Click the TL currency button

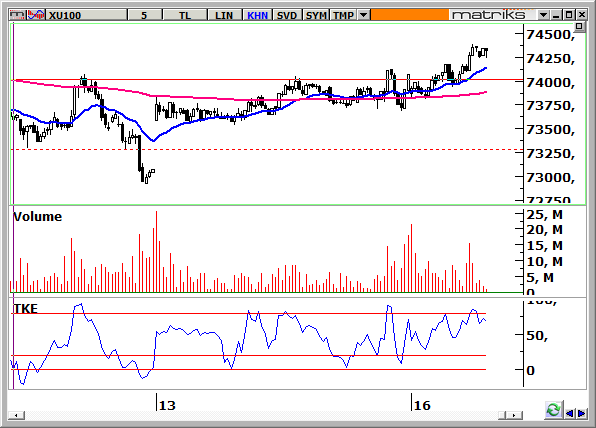coord(185,15)
